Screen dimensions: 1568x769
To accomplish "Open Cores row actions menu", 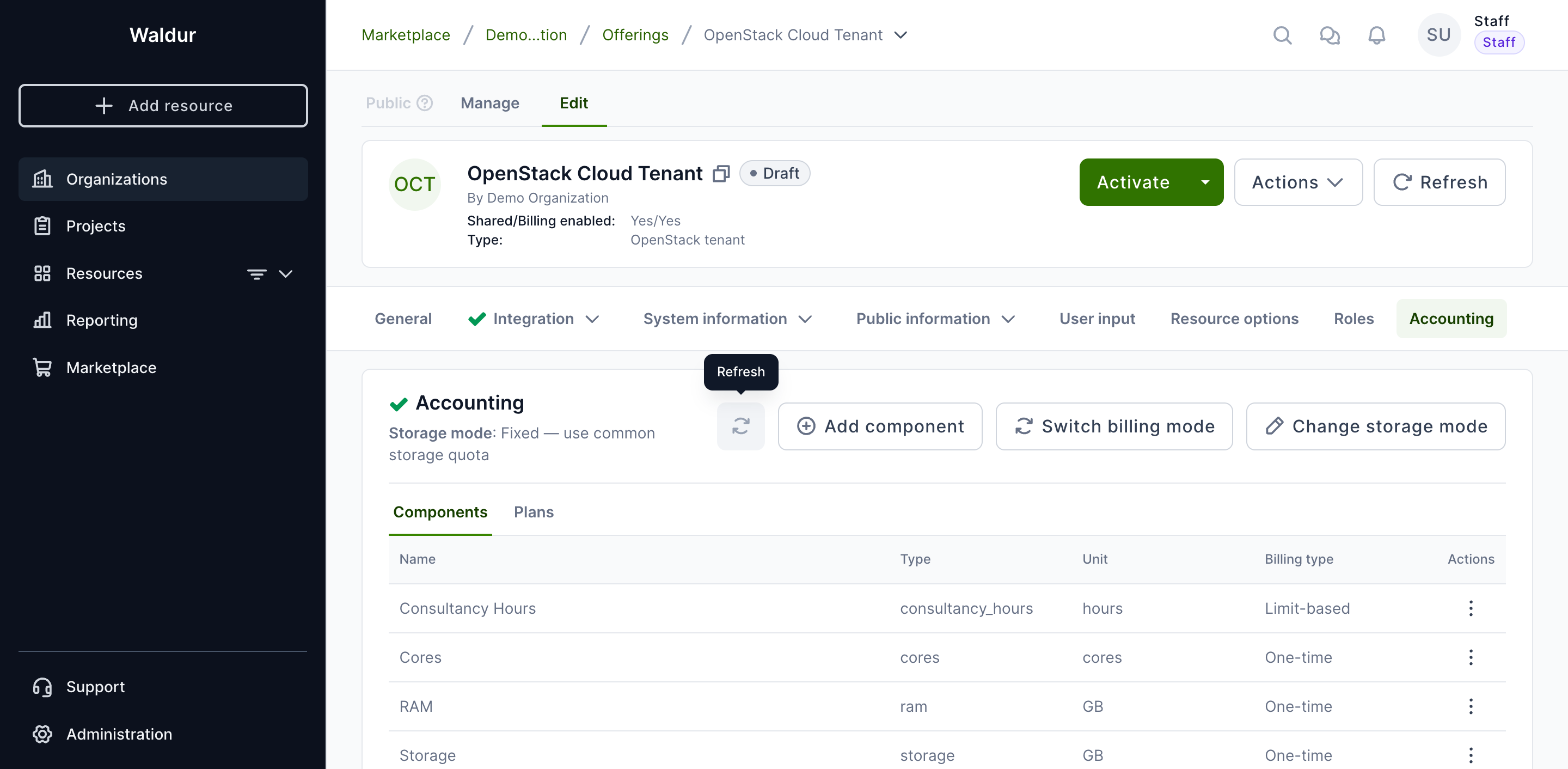I will tap(1470, 657).
